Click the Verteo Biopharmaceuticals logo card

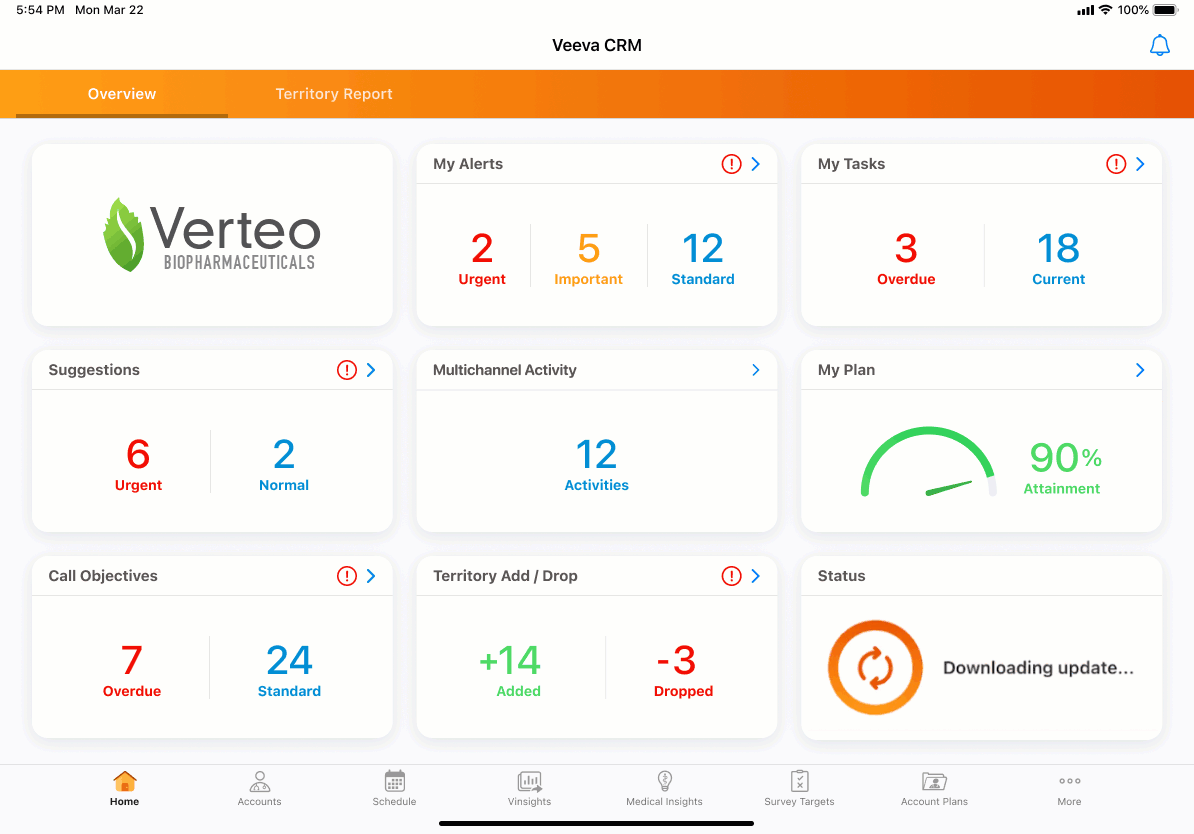[x=212, y=235]
